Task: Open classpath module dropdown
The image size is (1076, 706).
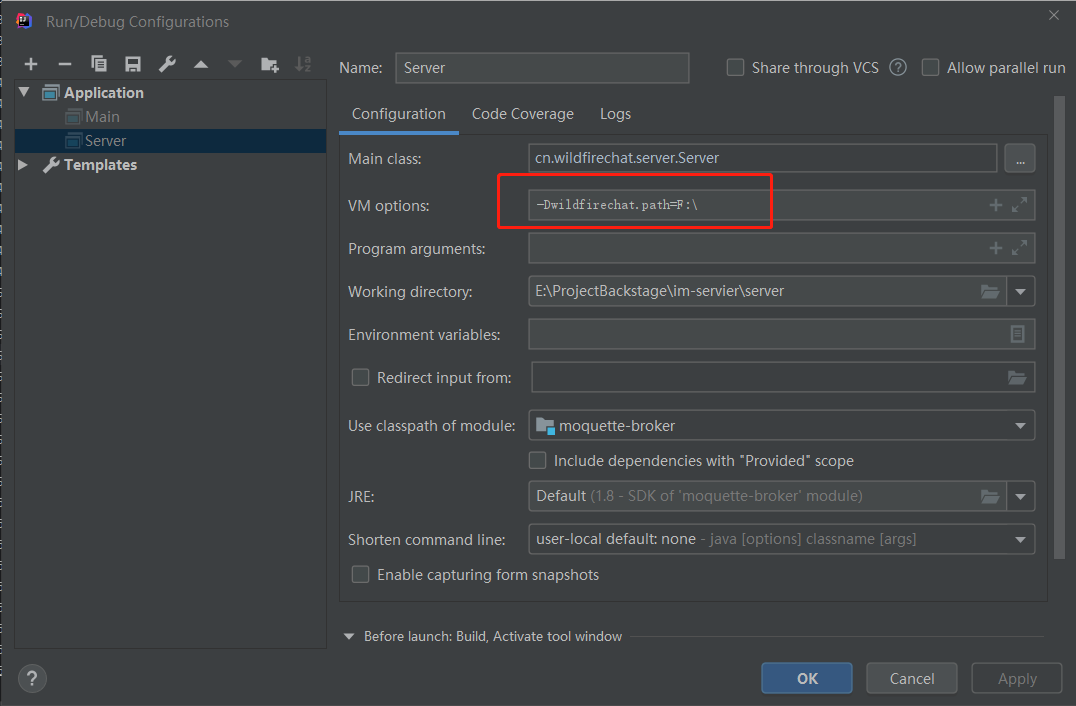Action: (1020, 426)
